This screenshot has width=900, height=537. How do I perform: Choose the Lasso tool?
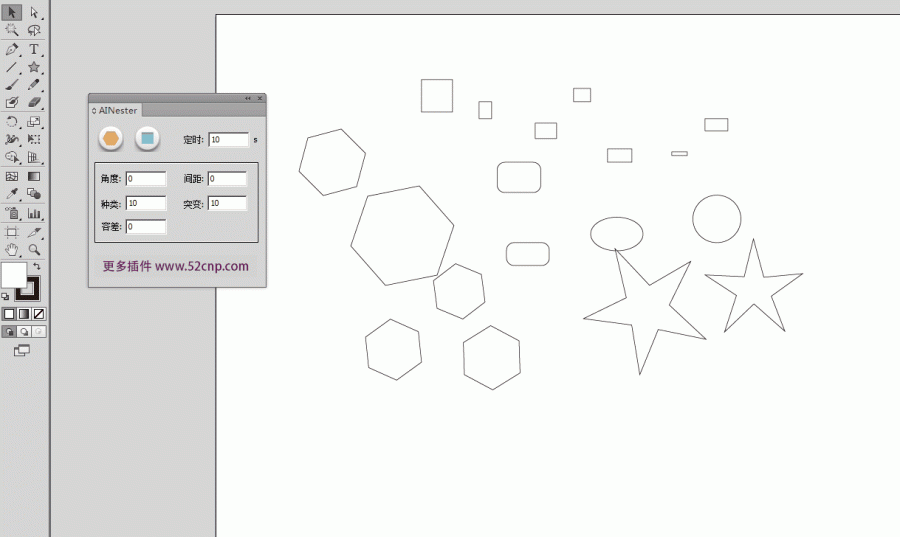tap(34, 30)
